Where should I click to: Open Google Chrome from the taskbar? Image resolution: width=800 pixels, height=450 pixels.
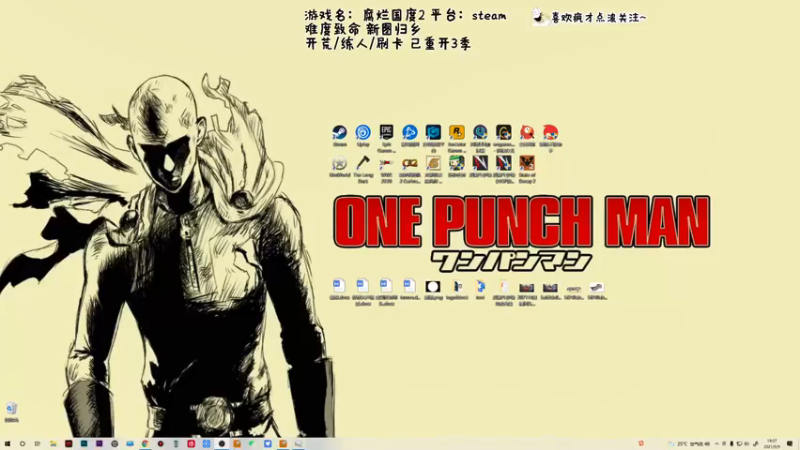pyautogui.click(x=145, y=444)
